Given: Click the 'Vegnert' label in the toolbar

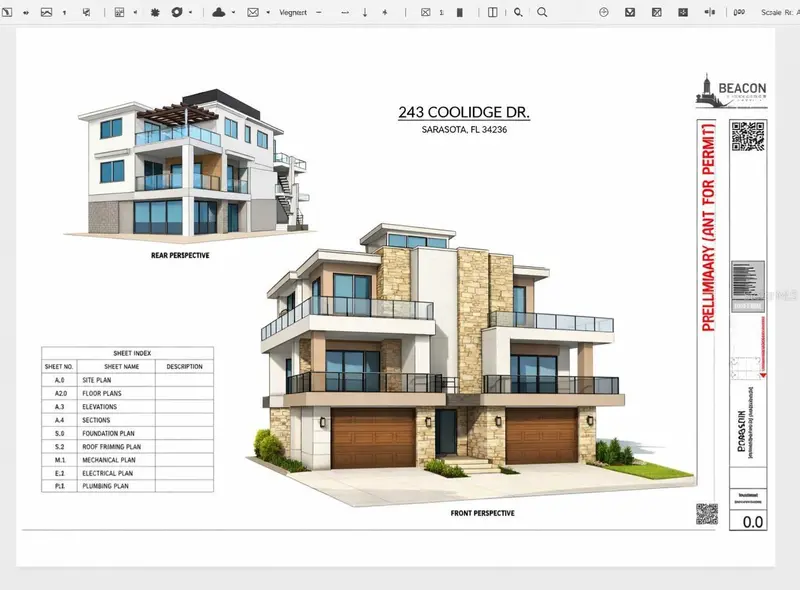Looking at the screenshot, I should [293, 12].
